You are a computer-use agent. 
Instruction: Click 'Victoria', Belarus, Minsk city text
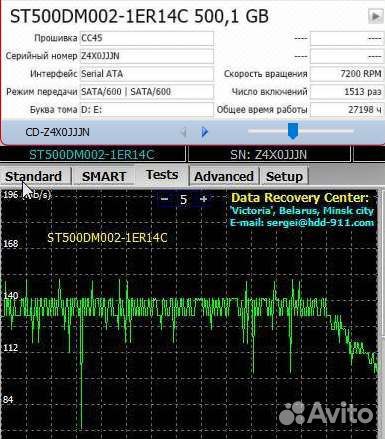click(x=302, y=211)
